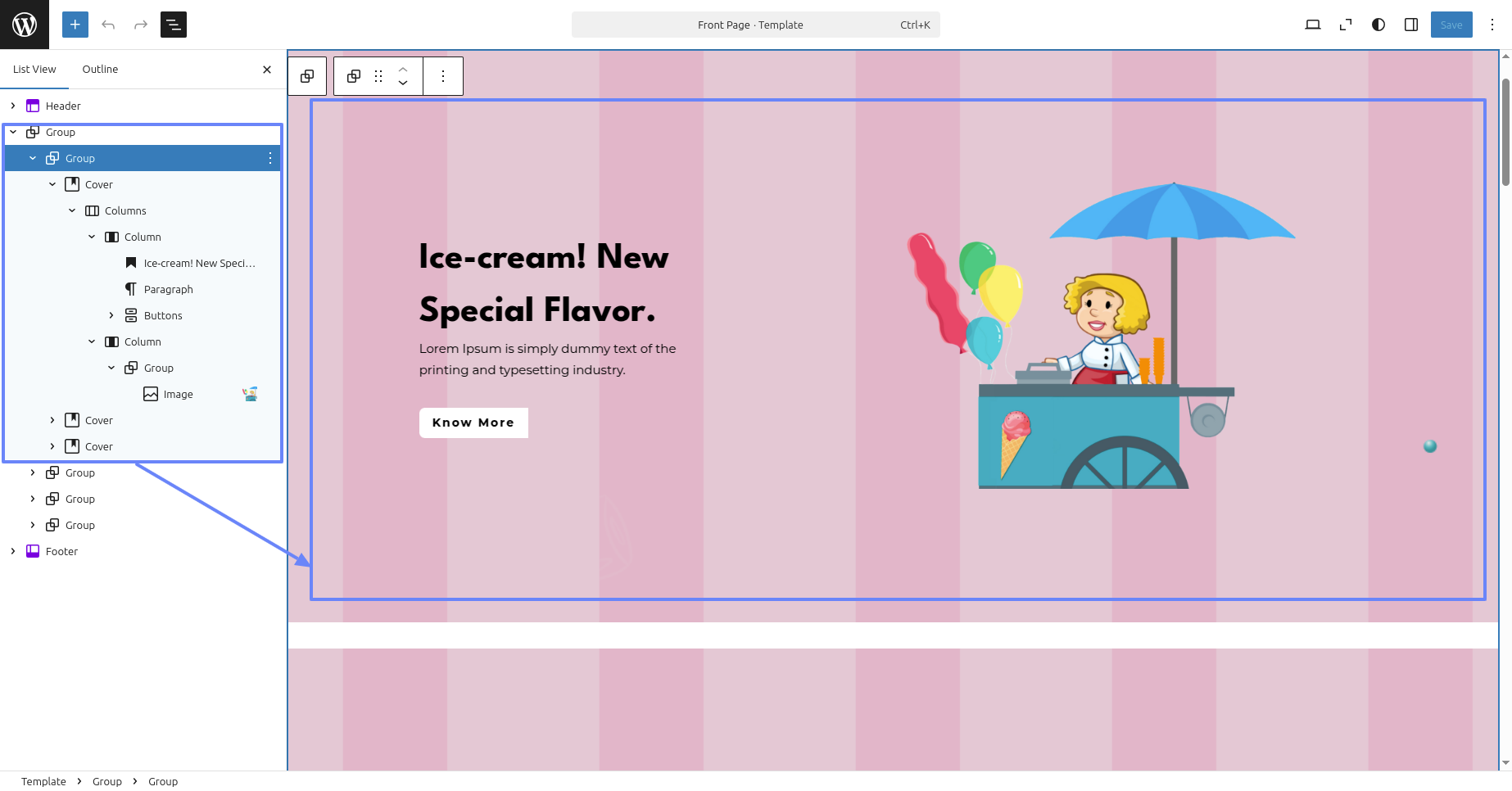Collapse the first Column block
The image size is (1512, 791).
pyautogui.click(x=92, y=237)
